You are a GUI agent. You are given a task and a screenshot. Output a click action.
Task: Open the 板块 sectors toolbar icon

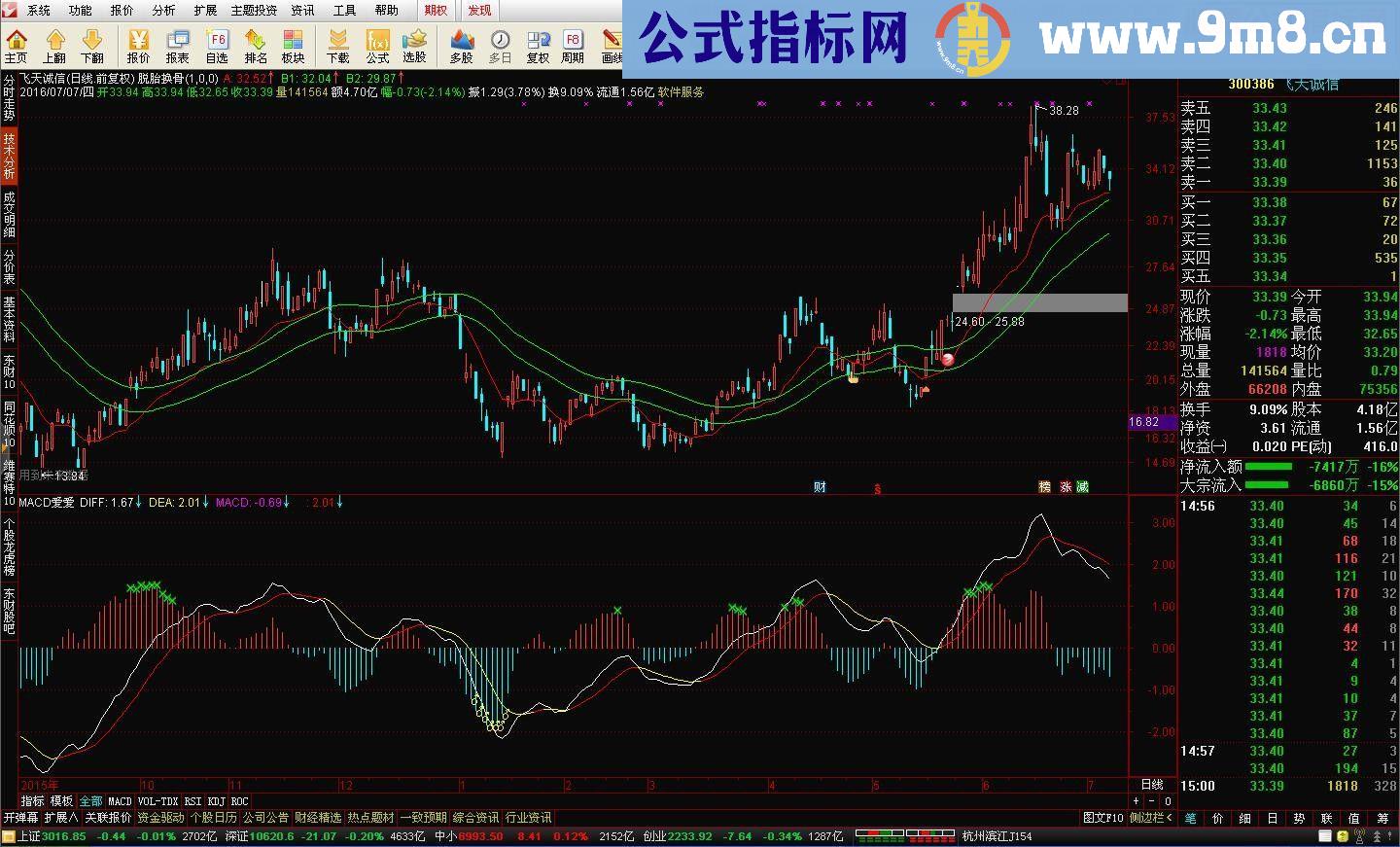[x=294, y=46]
